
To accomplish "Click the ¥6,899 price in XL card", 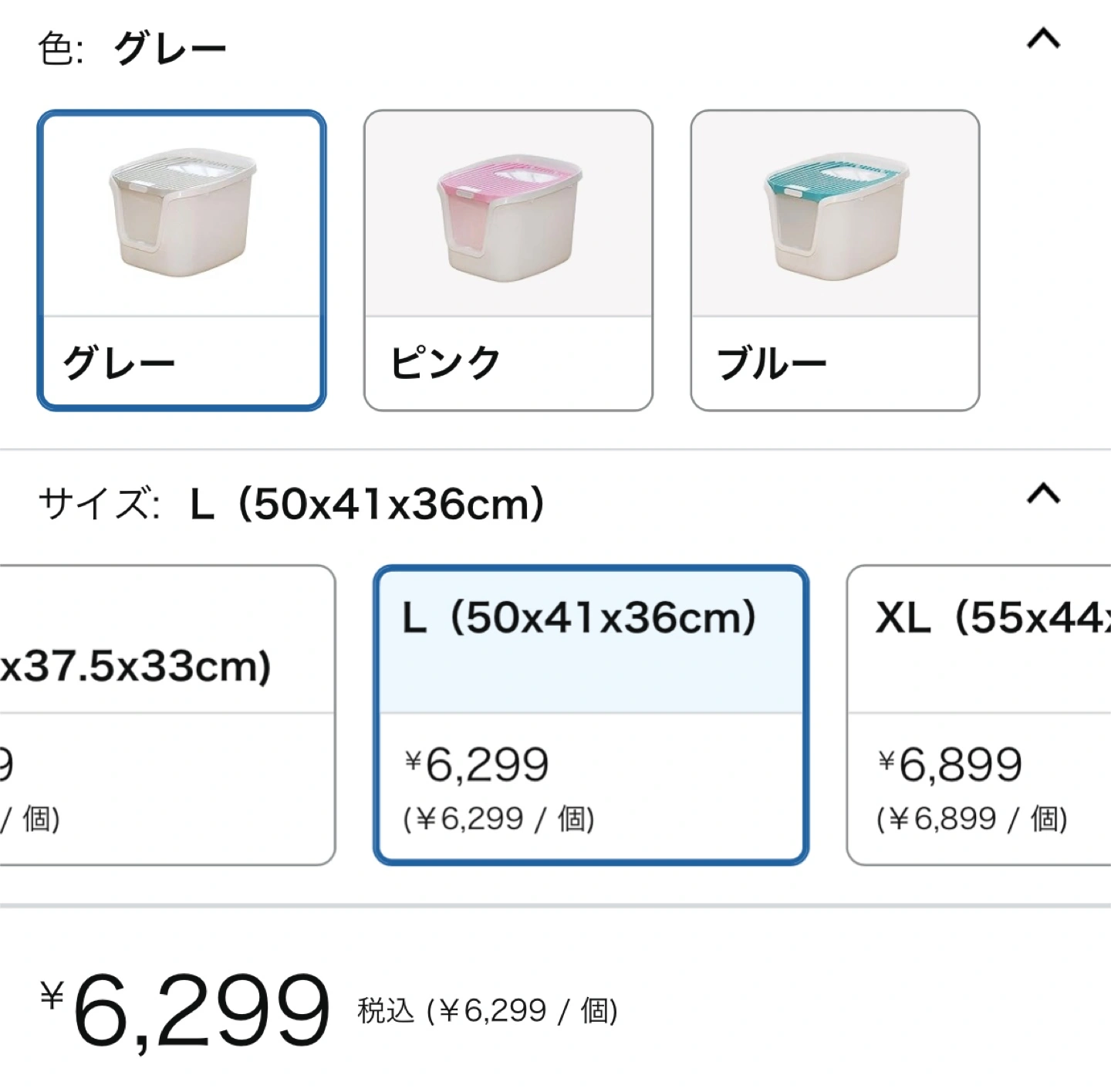I will coord(950,765).
